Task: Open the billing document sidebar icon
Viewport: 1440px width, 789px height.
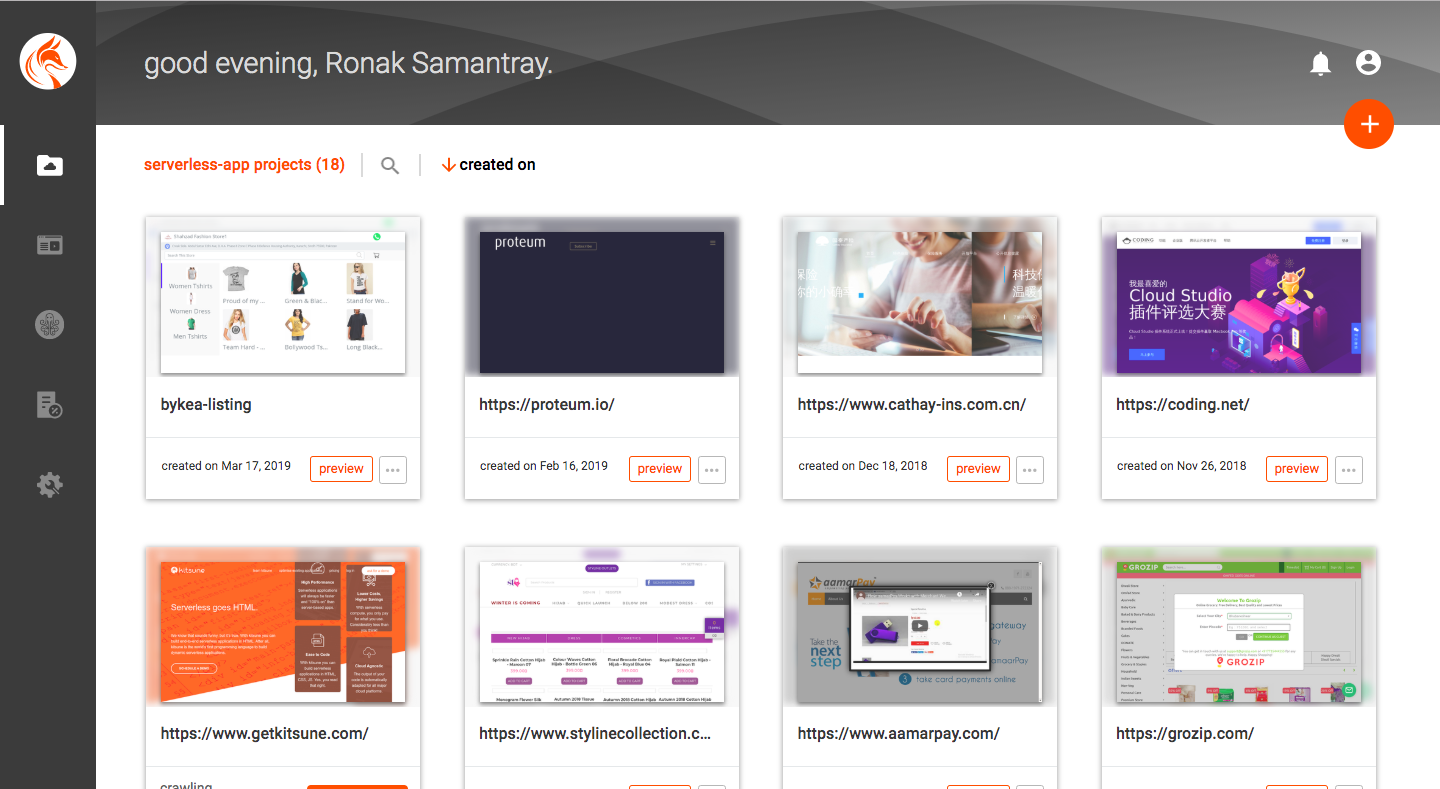Action: pos(50,405)
